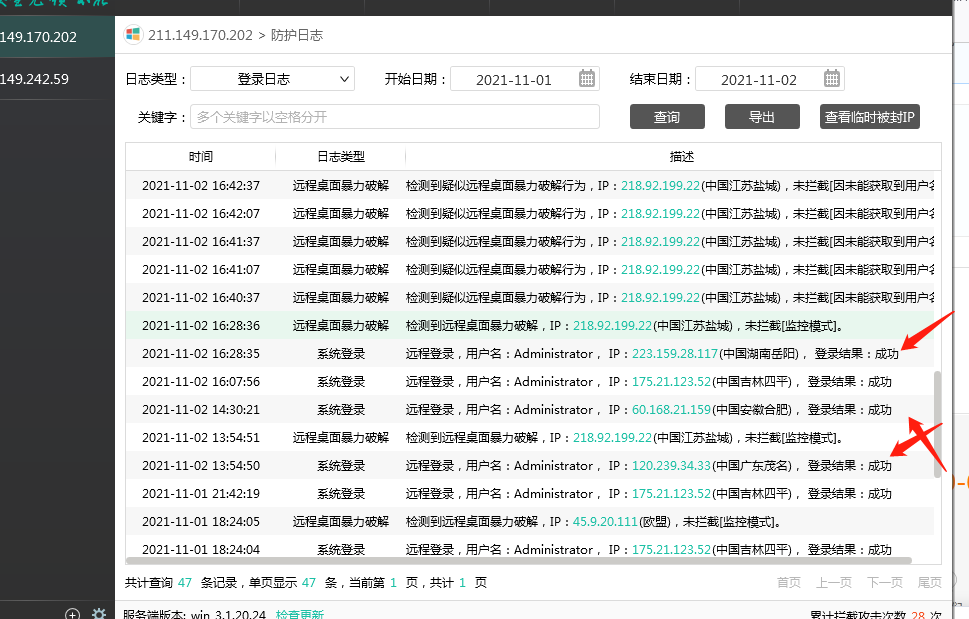Click the Windows logo icon in the breadcrumb
The height and width of the screenshot is (619, 969).
click(x=132, y=33)
